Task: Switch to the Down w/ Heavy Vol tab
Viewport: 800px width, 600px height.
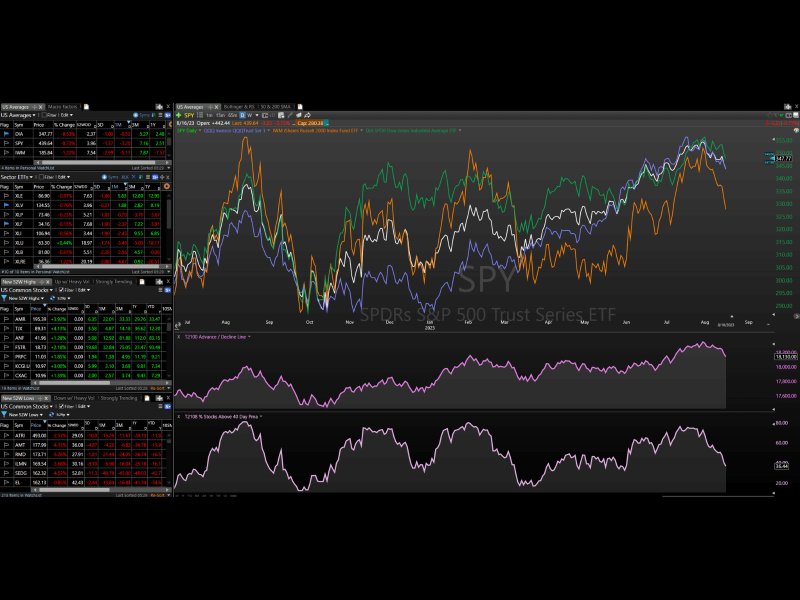Action: point(74,398)
